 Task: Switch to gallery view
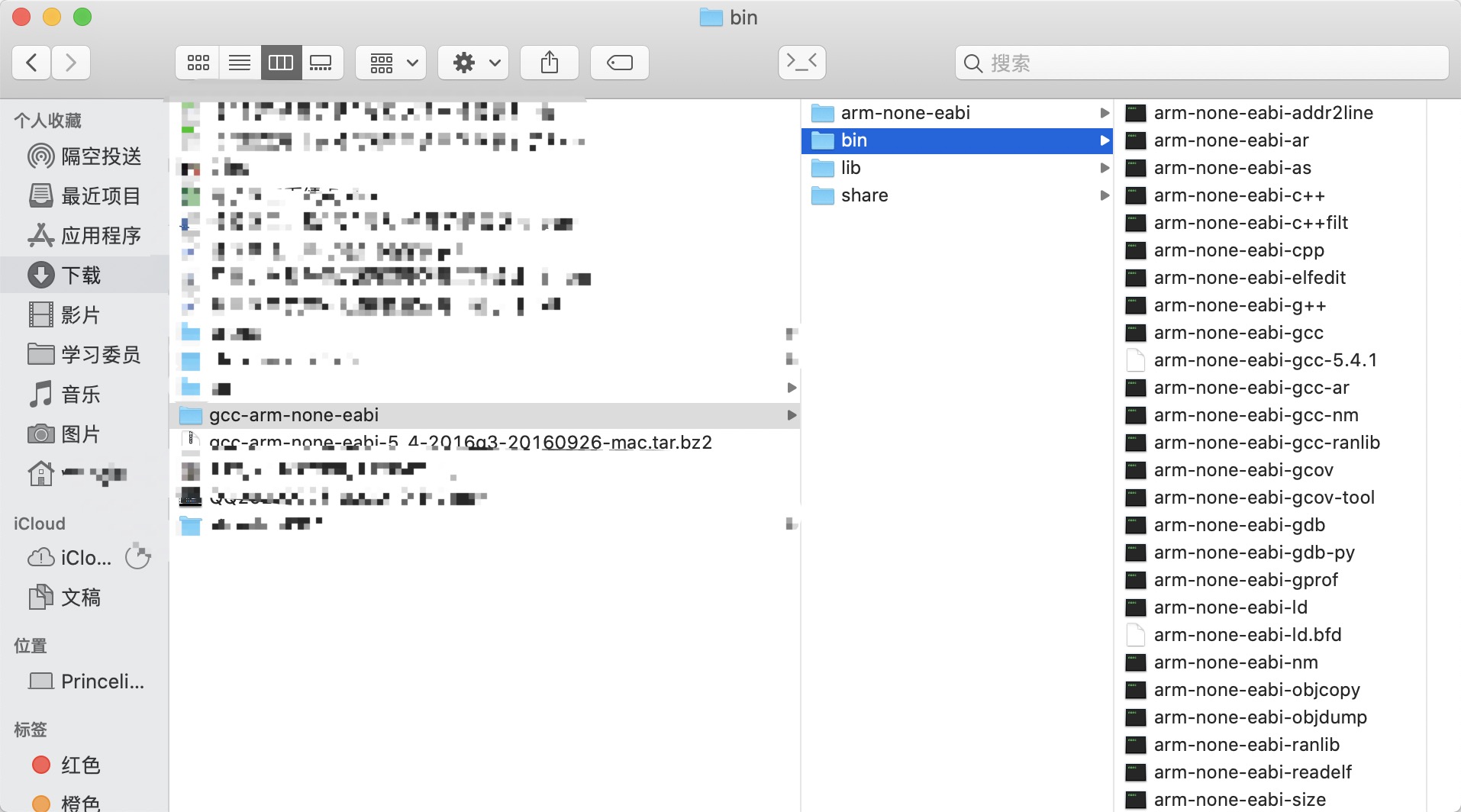[x=321, y=63]
